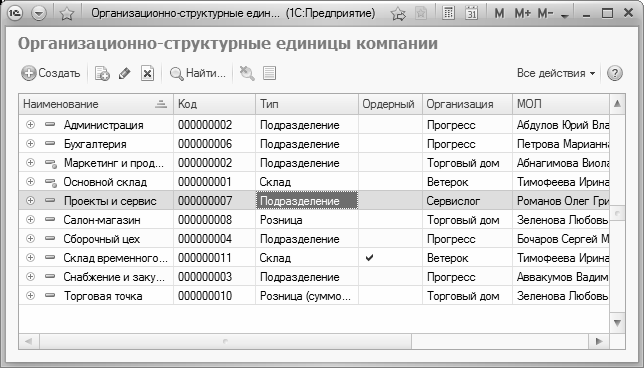Expand the Снабжение и заку... row
The width and height of the screenshot is (644, 368).
tap(30, 276)
